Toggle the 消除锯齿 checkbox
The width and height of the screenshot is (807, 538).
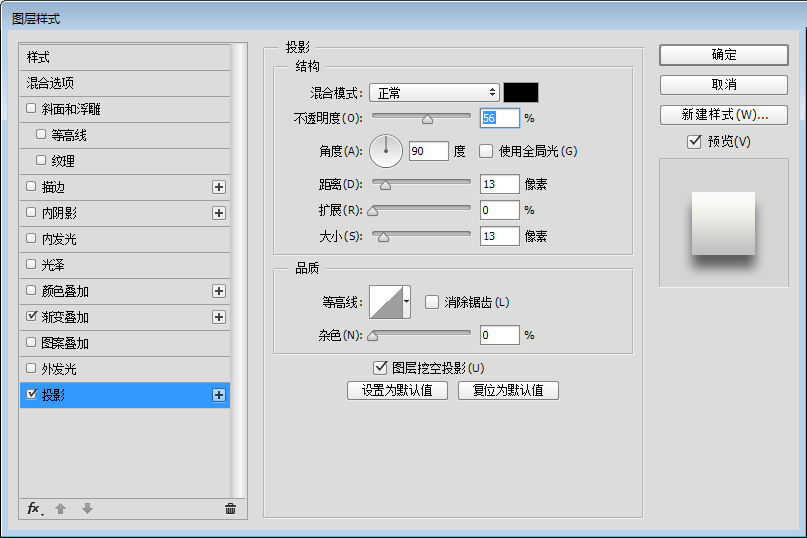pos(432,302)
